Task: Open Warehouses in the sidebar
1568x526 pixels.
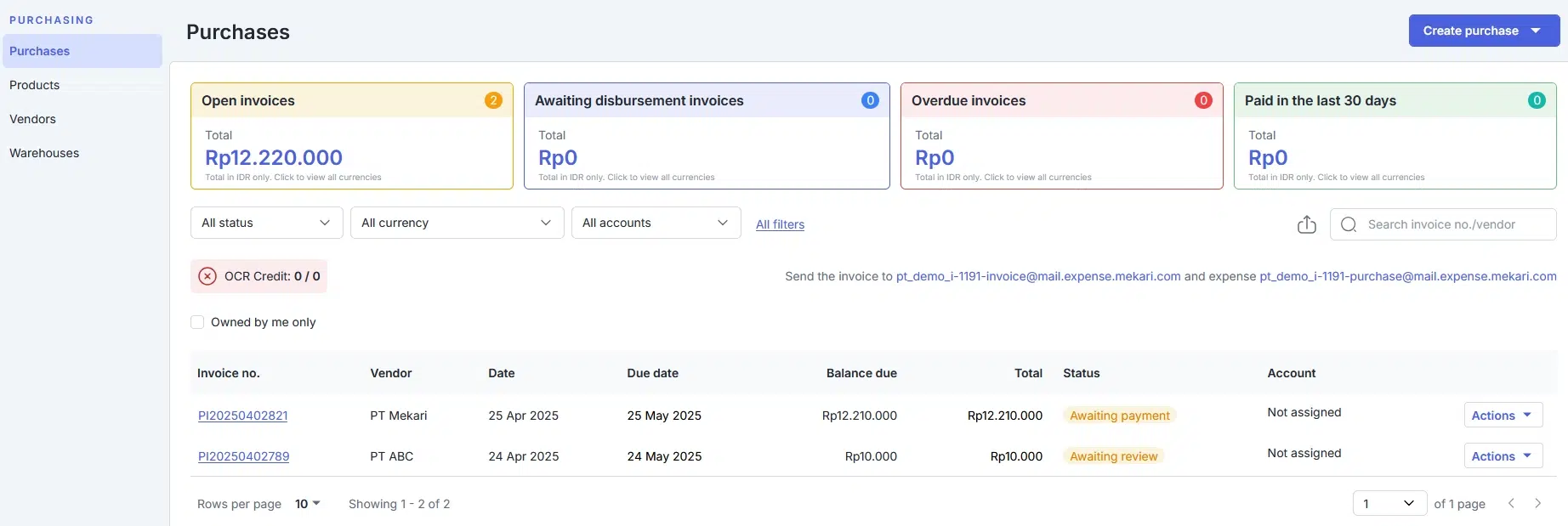Action: pyautogui.click(x=44, y=153)
